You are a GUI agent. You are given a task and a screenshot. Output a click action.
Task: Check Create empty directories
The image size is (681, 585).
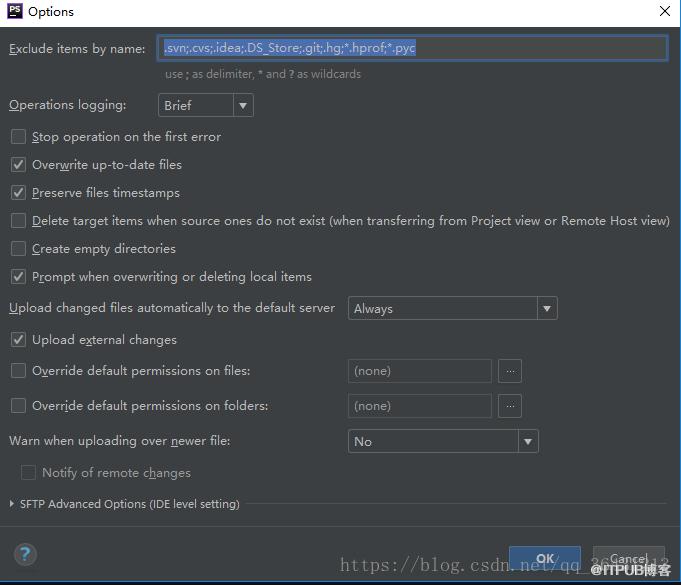18,248
